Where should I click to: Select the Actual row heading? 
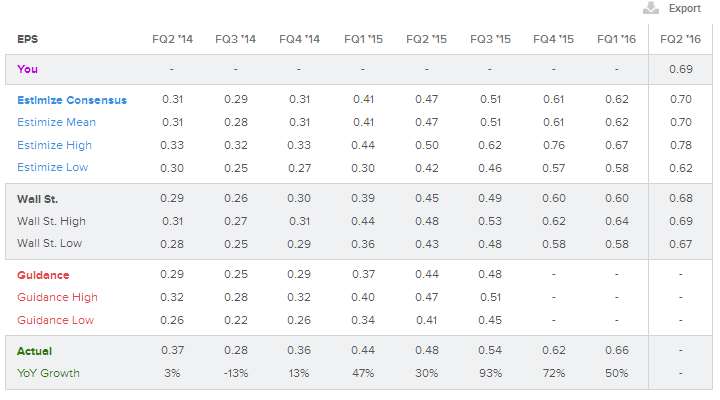point(34,351)
